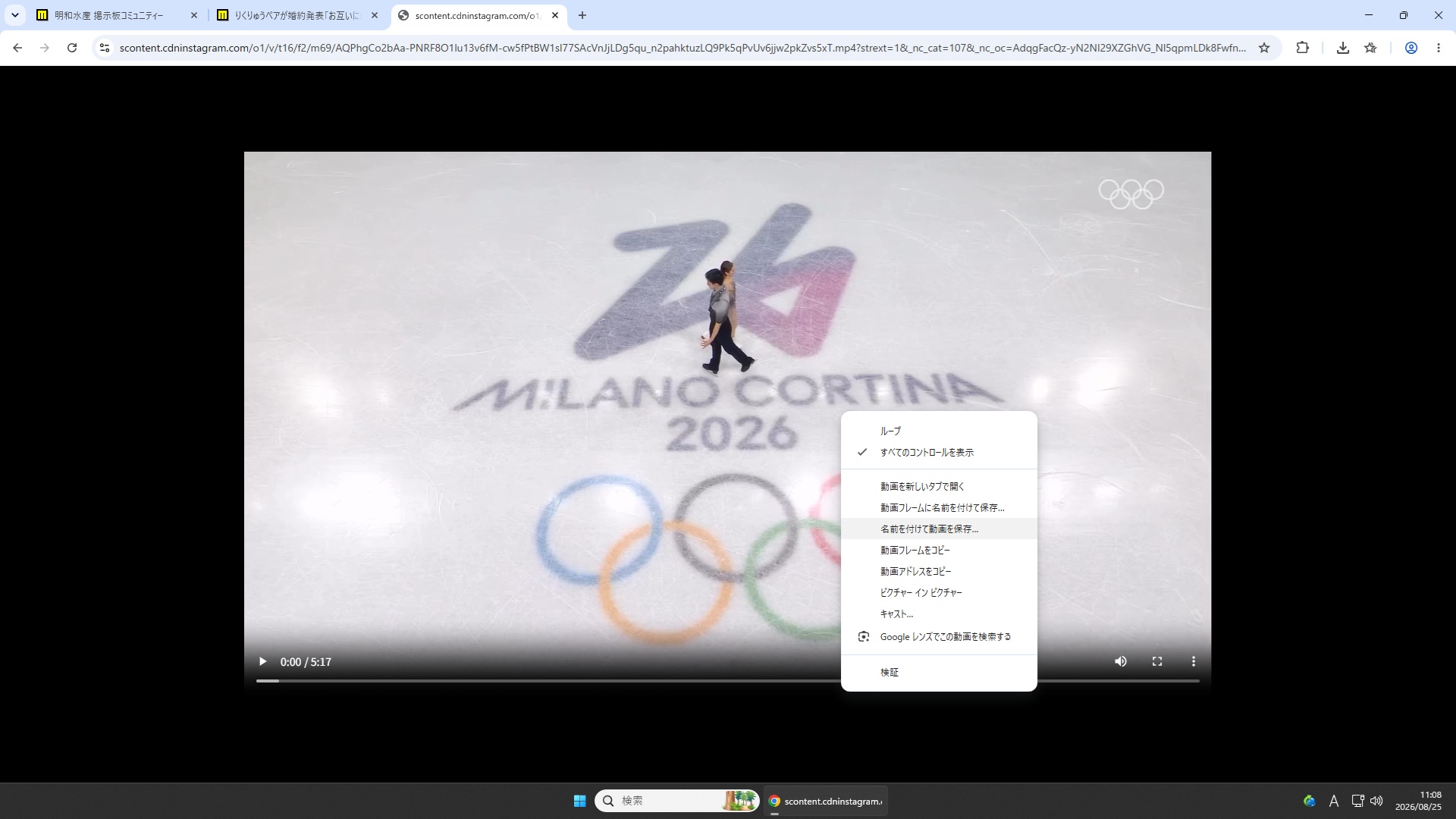Image resolution: width=1456 pixels, height=819 pixels.
Task: Open a new tab
Action: click(x=582, y=15)
